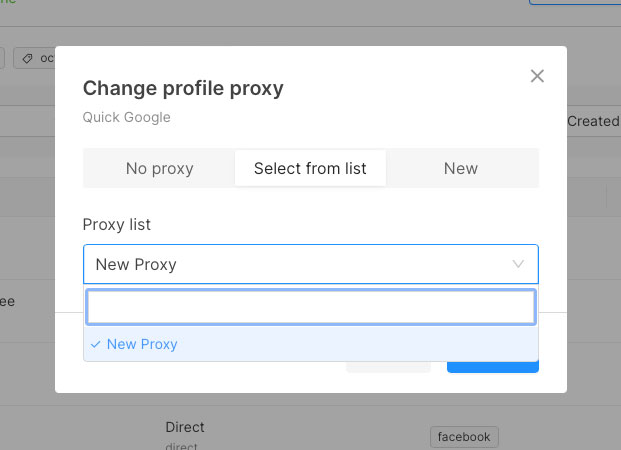Image resolution: width=621 pixels, height=450 pixels.
Task: Switch to the Select from list tab
Action: tap(310, 168)
